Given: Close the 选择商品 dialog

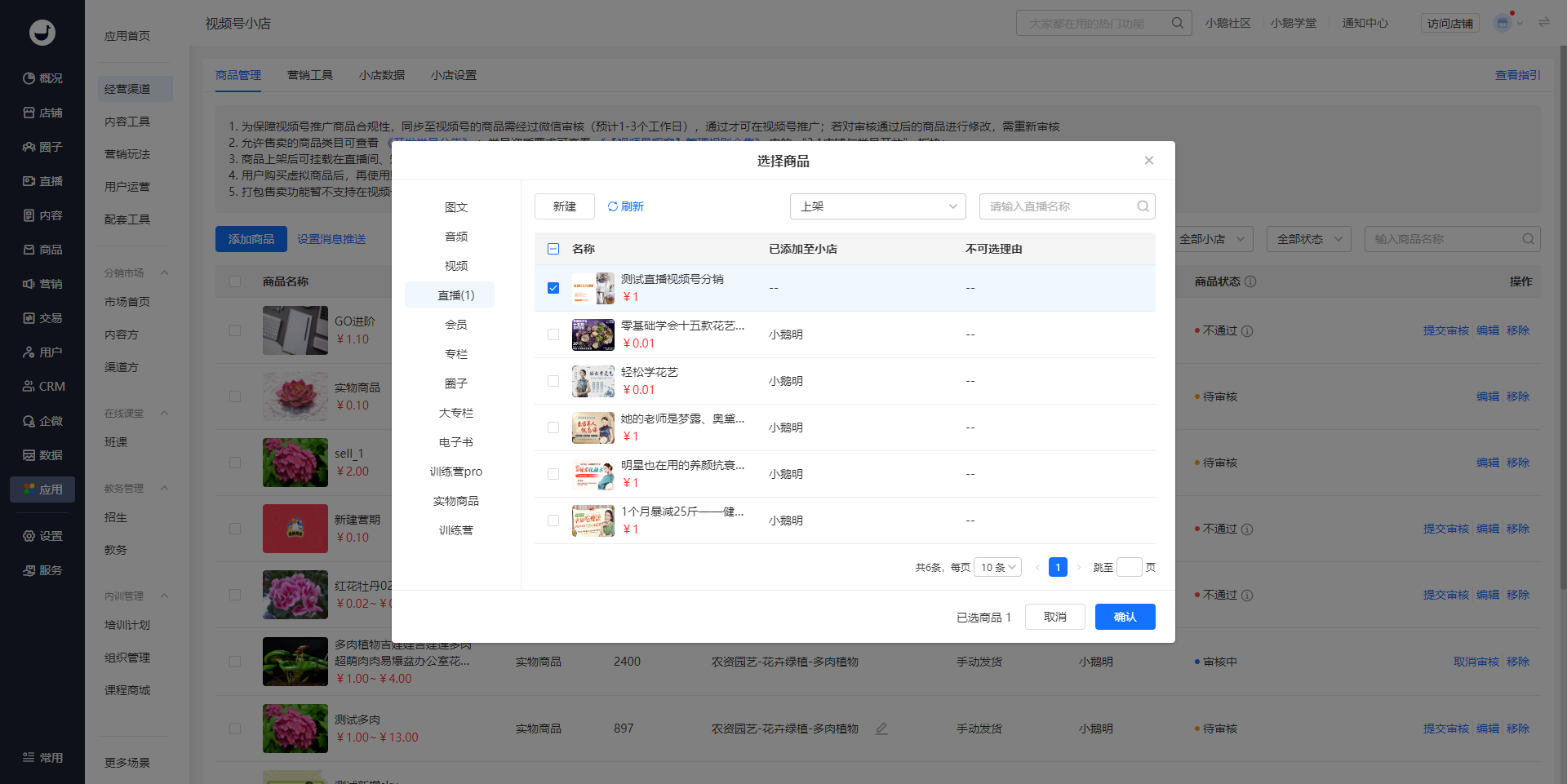Looking at the screenshot, I should tap(1148, 161).
